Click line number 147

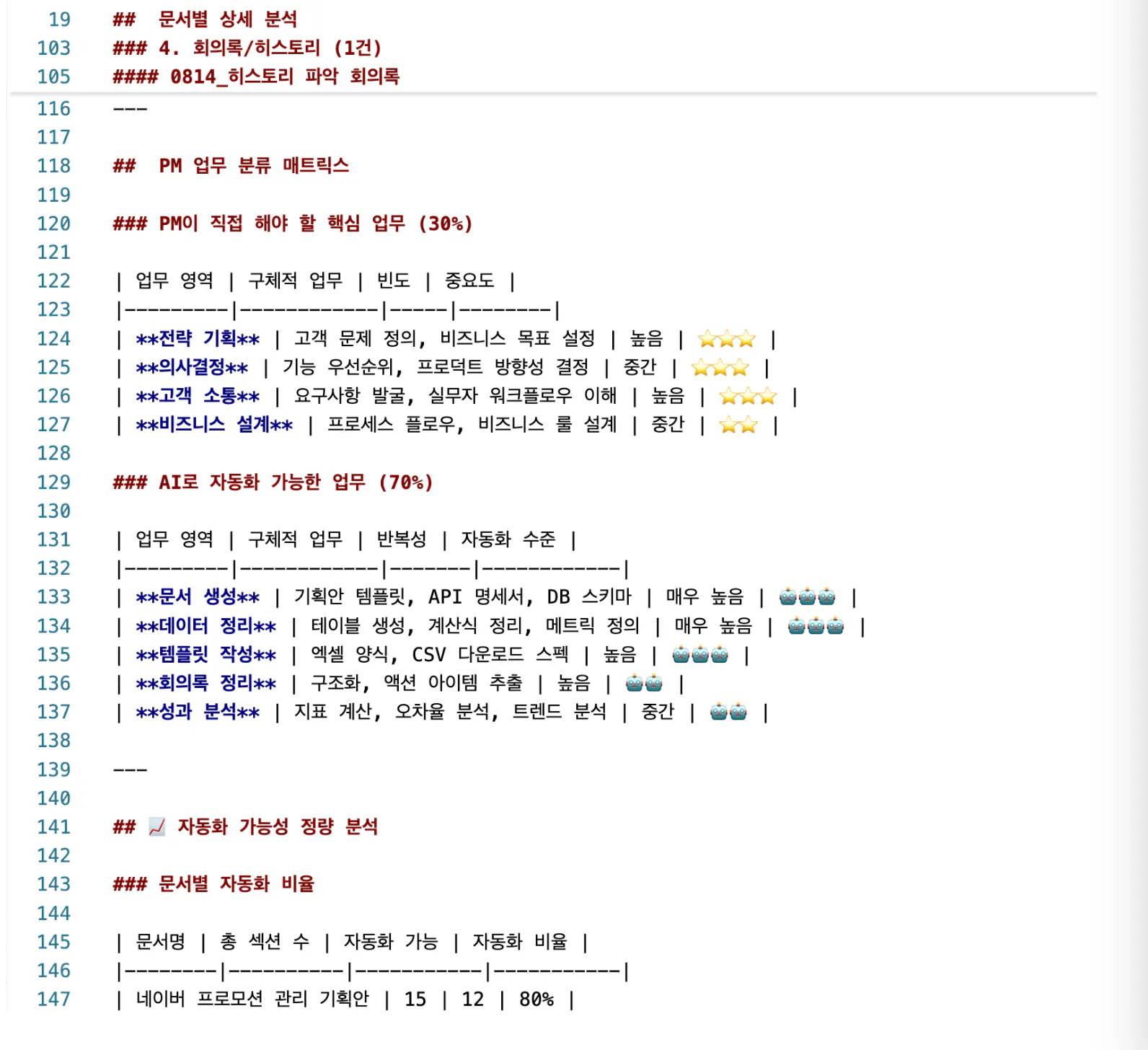(54, 1000)
